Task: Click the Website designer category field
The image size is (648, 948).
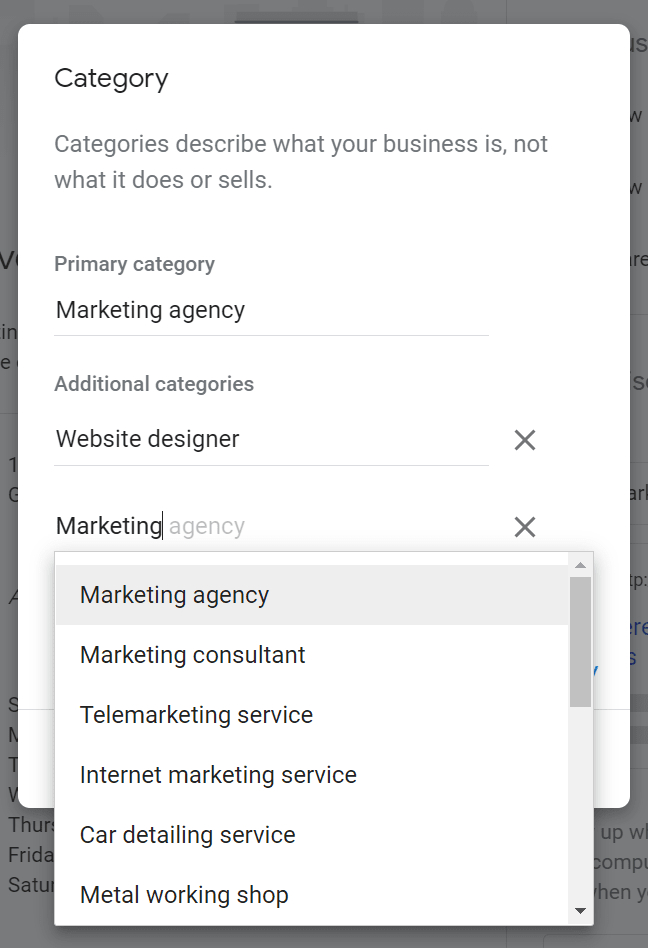Action: point(271,440)
